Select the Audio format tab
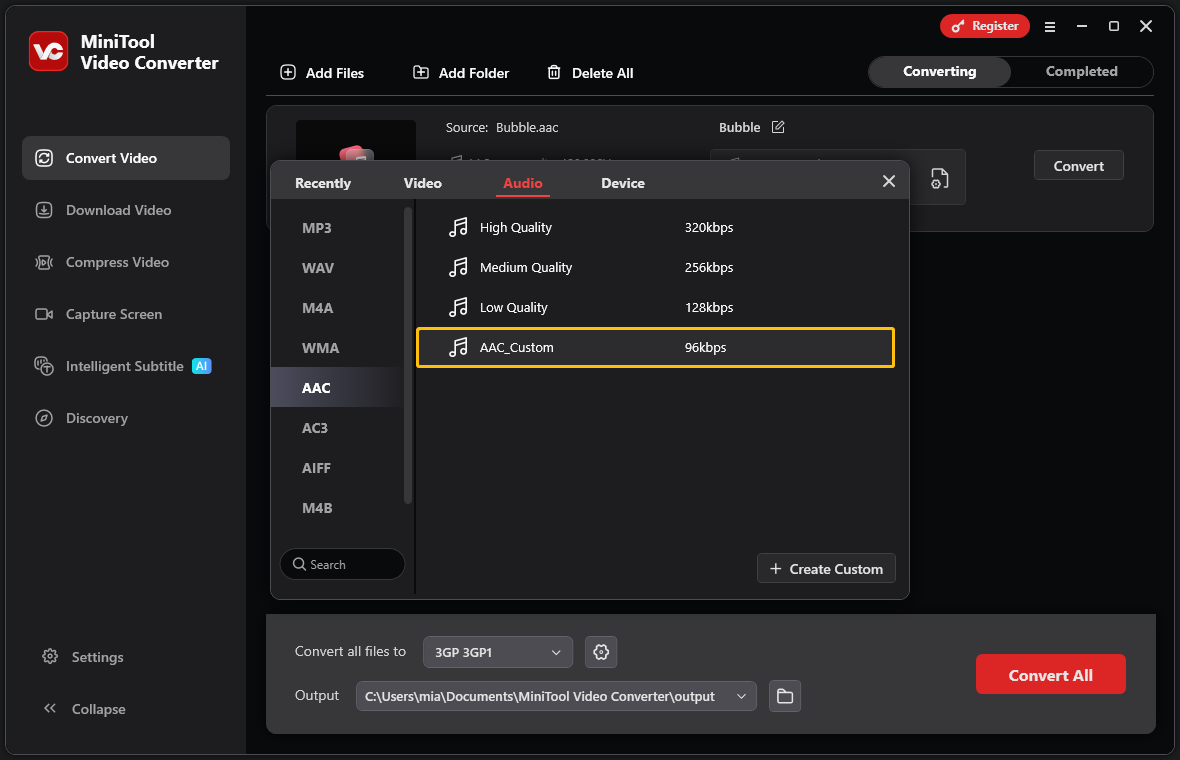The height and width of the screenshot is (760, 1180). pyautogui.click(x=522, y=183)
